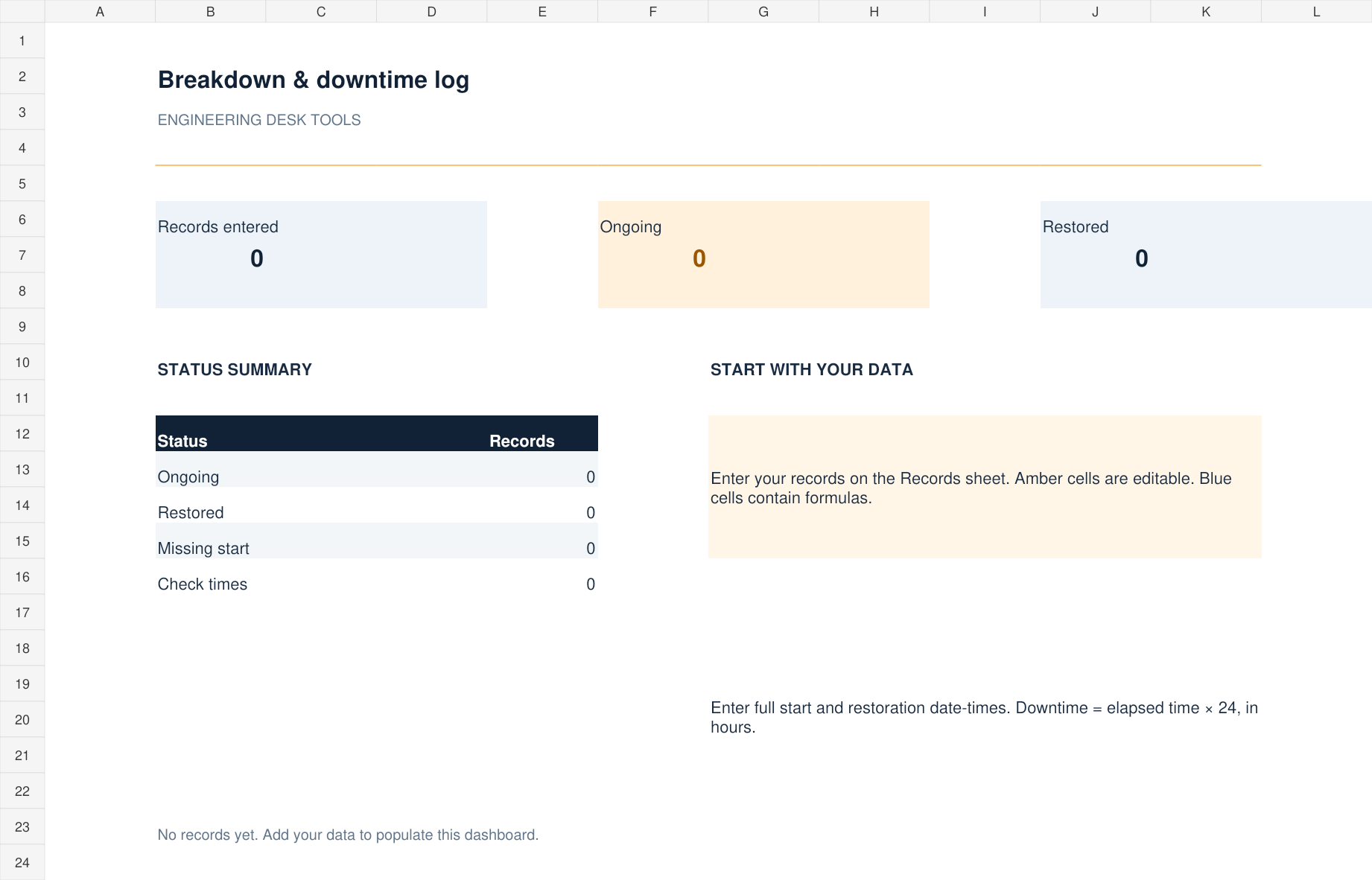Image resolution: width=1372 pixels, height=880 pixels.
Task: Select the "Status" table header cell
Action: point(182,441)
